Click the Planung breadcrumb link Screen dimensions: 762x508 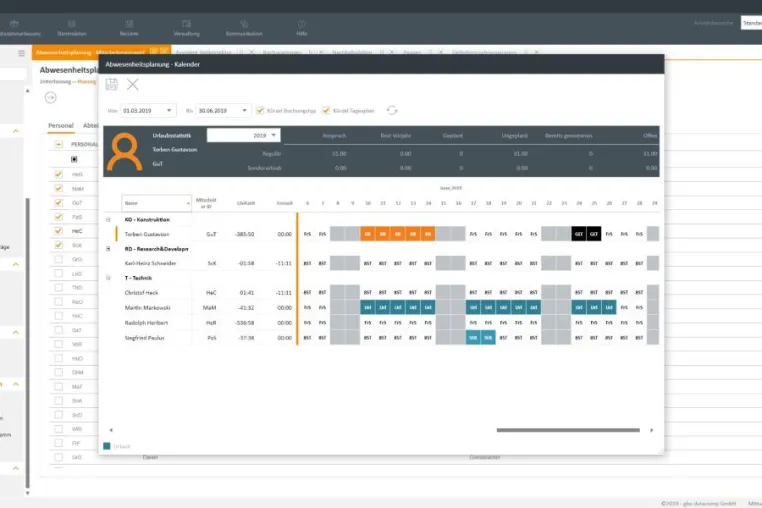[x=87, y=82]
